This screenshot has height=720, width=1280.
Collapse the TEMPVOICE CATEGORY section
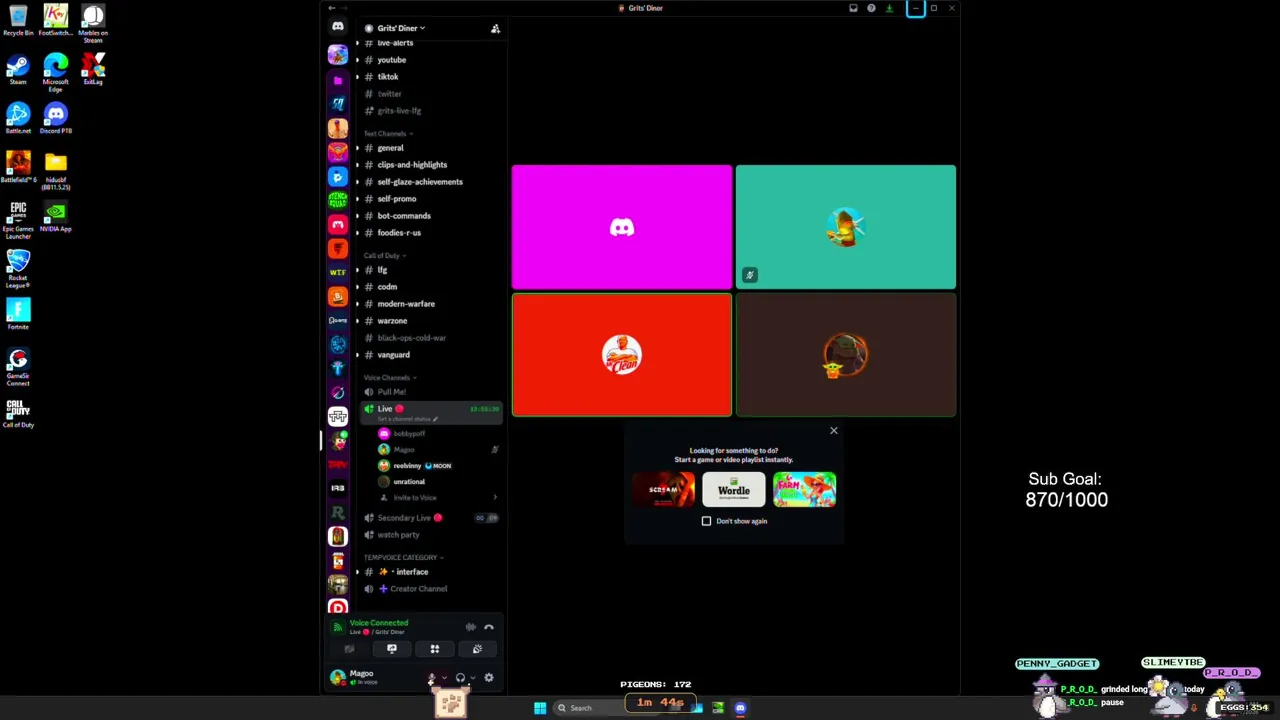[x=404, y=557]
